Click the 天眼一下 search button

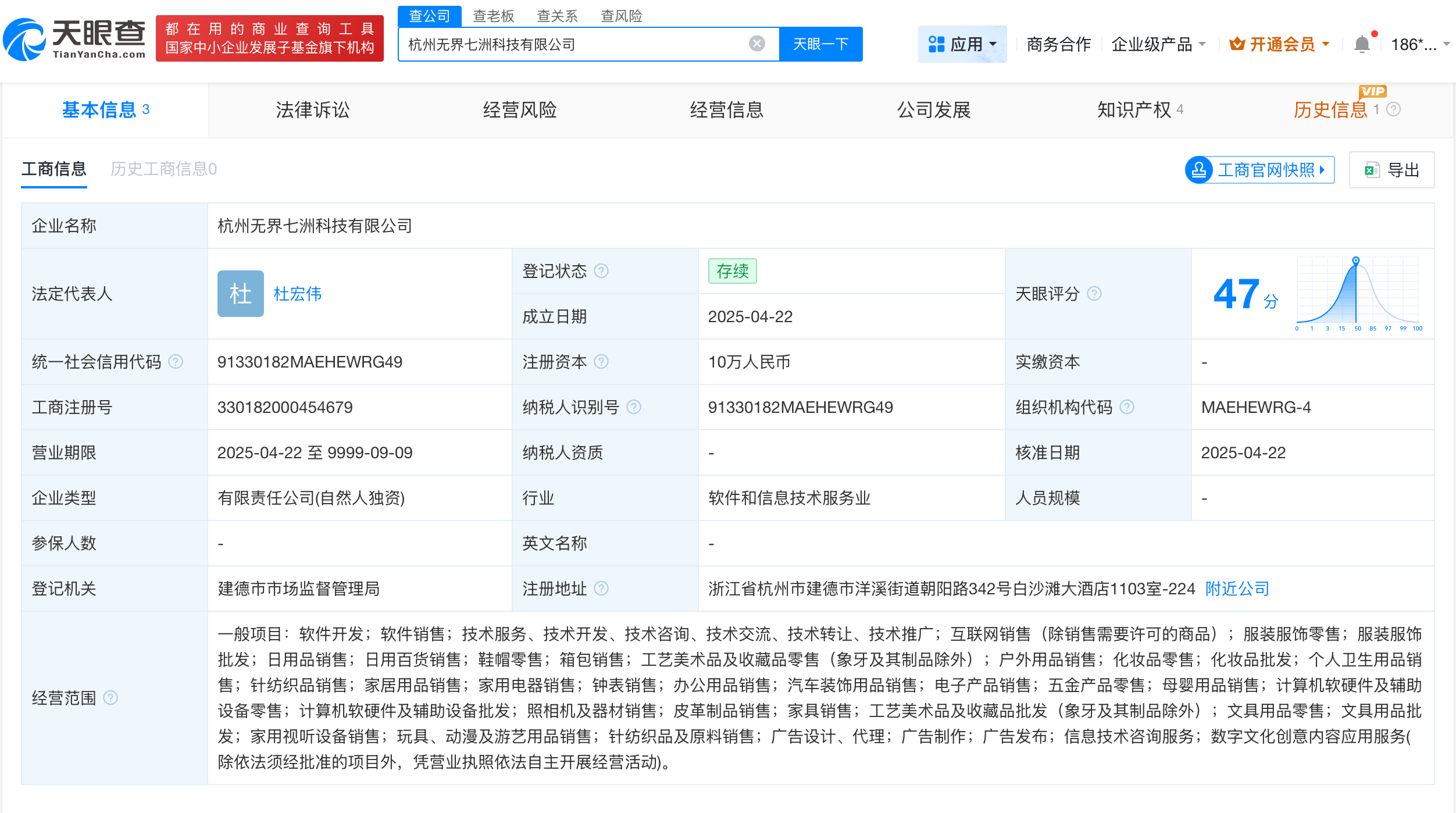point(820,43)
